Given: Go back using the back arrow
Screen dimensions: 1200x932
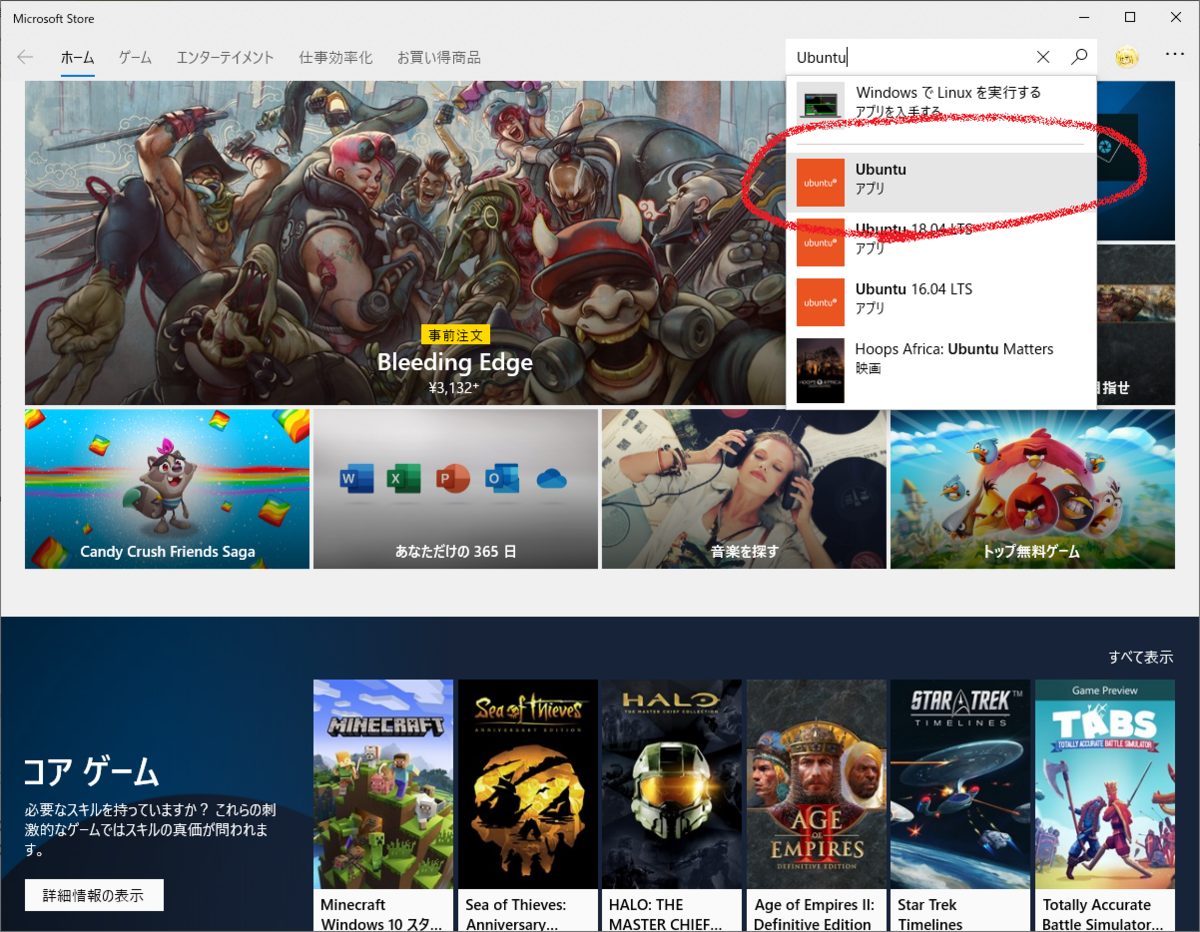Looking at the screenshot, I should 26,57.
